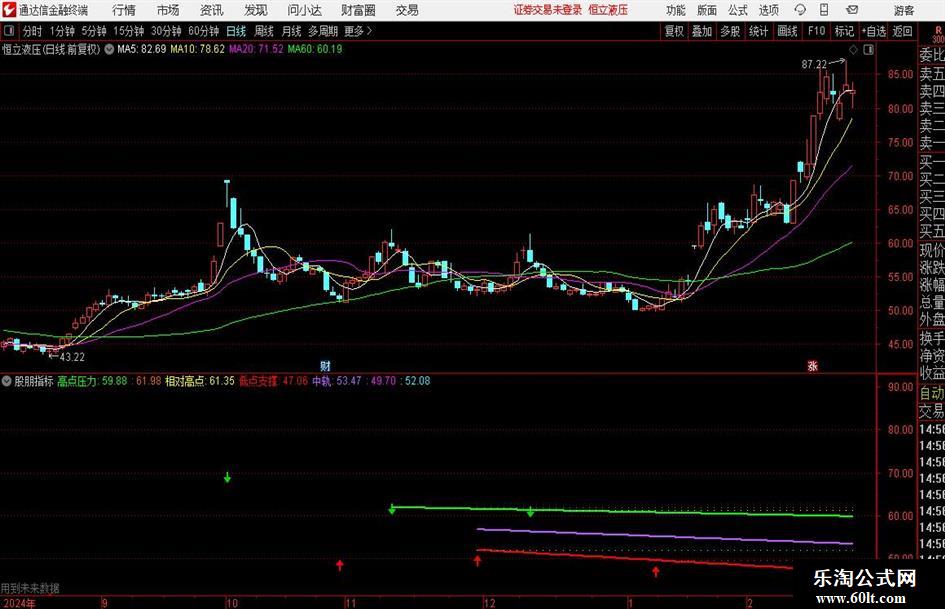Open the 发现 menu

click(256, 10)
